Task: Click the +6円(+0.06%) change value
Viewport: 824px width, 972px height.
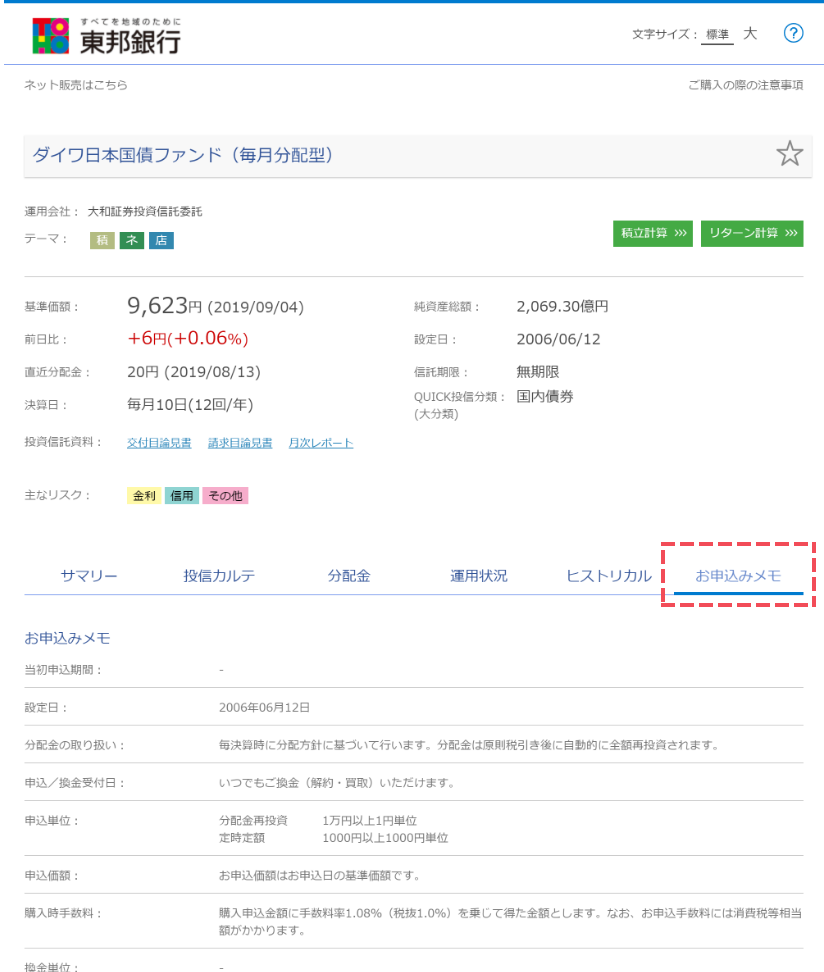Action: pyautogui.click(x=188, y=338)
